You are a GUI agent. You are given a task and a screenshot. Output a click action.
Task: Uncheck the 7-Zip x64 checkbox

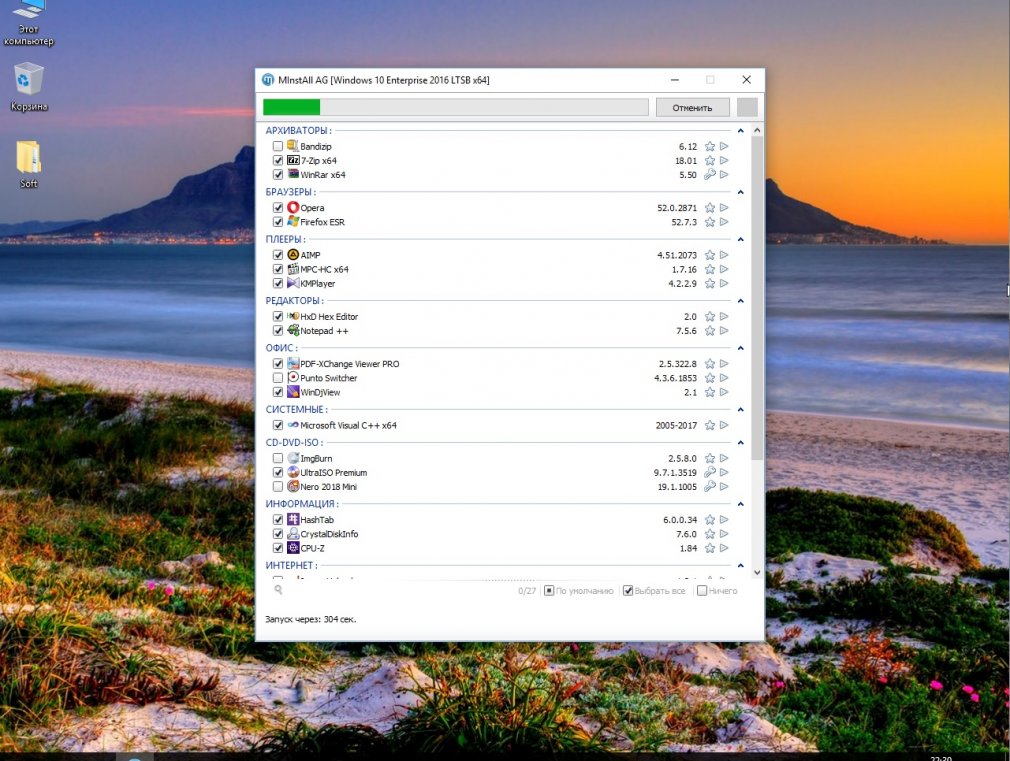coord(278,160)
